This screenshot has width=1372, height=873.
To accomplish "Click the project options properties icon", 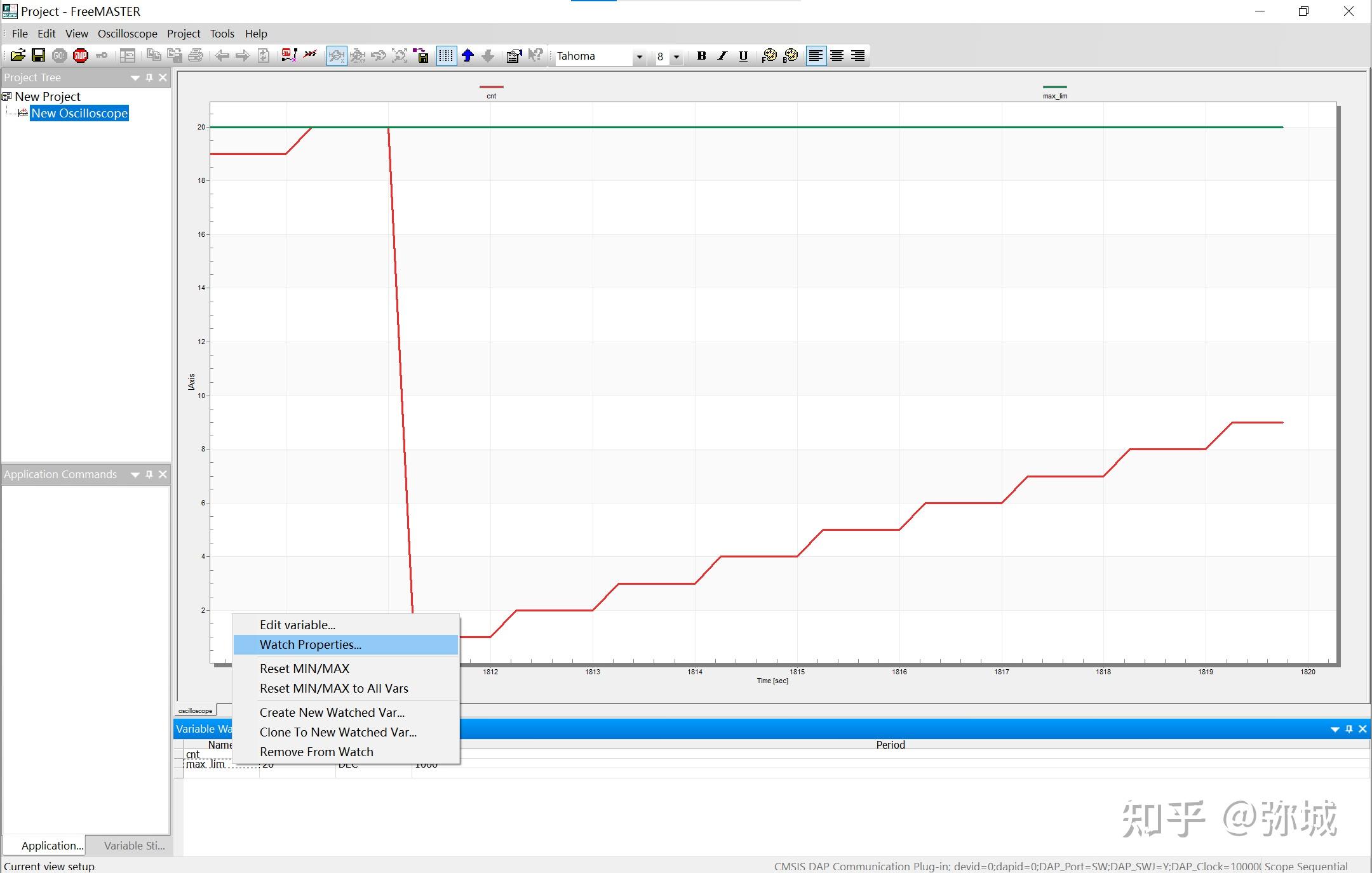I will [x=513, y=56].
